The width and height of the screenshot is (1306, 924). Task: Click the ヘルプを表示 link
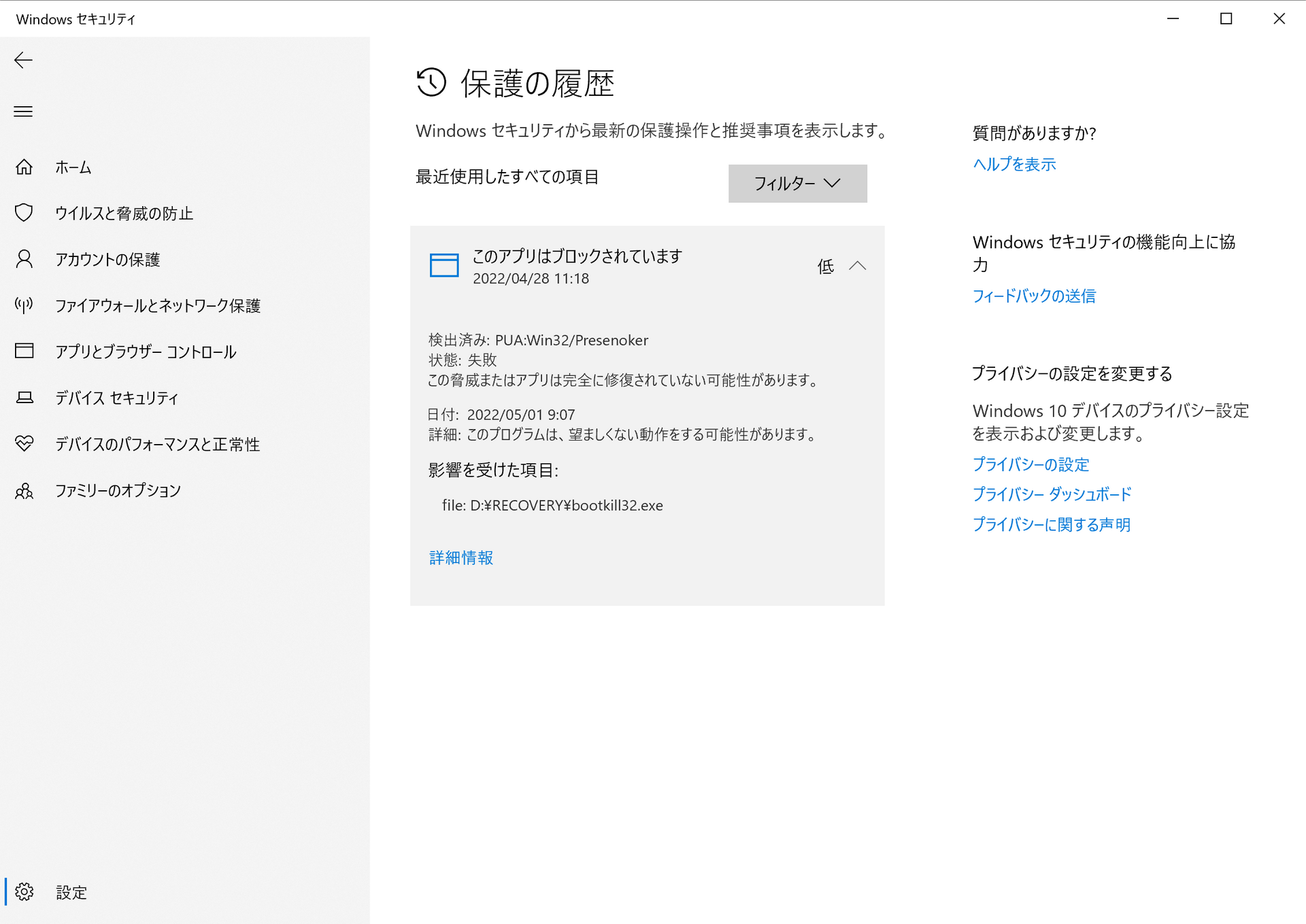(1014, 165)
